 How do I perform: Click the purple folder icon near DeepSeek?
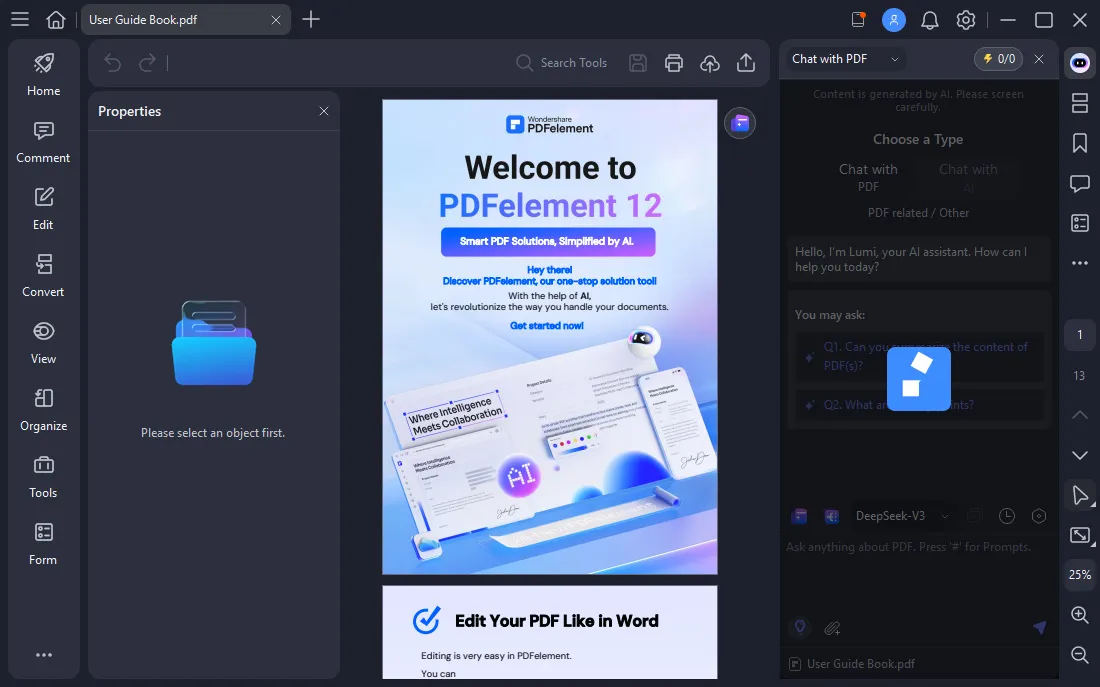click(x=799, y=516)
